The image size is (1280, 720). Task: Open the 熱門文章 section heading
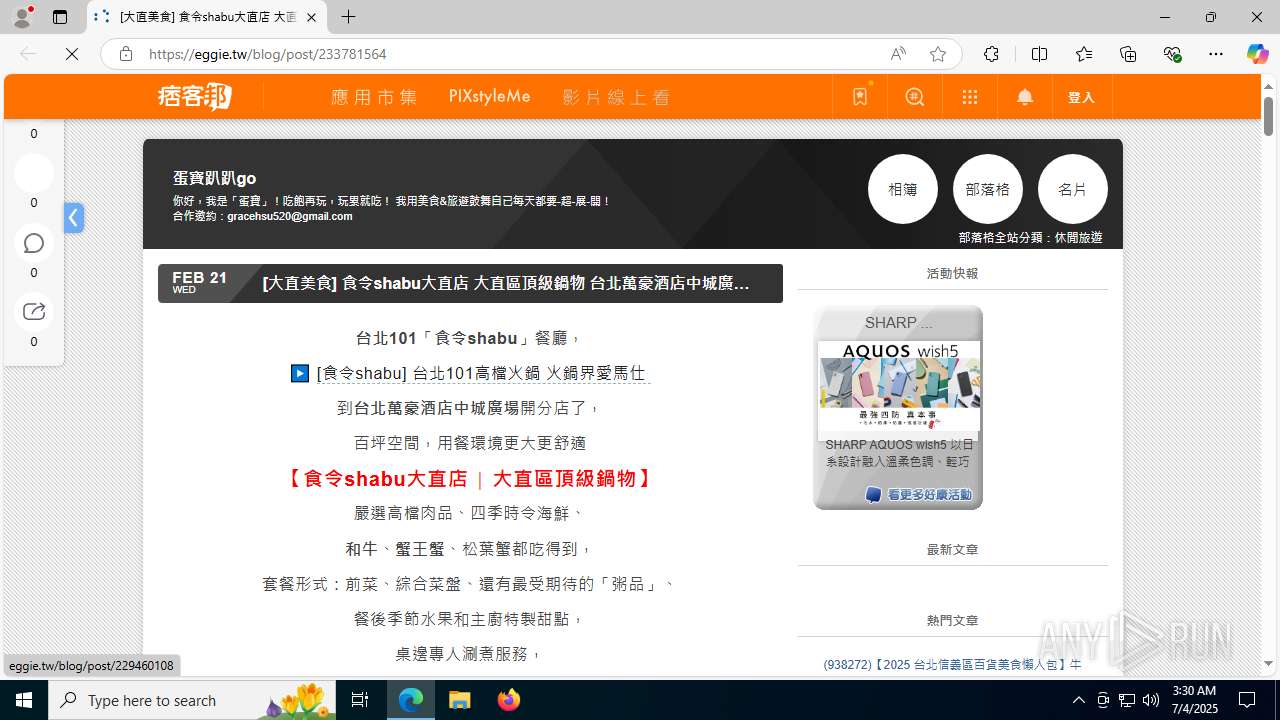point(952,620)
